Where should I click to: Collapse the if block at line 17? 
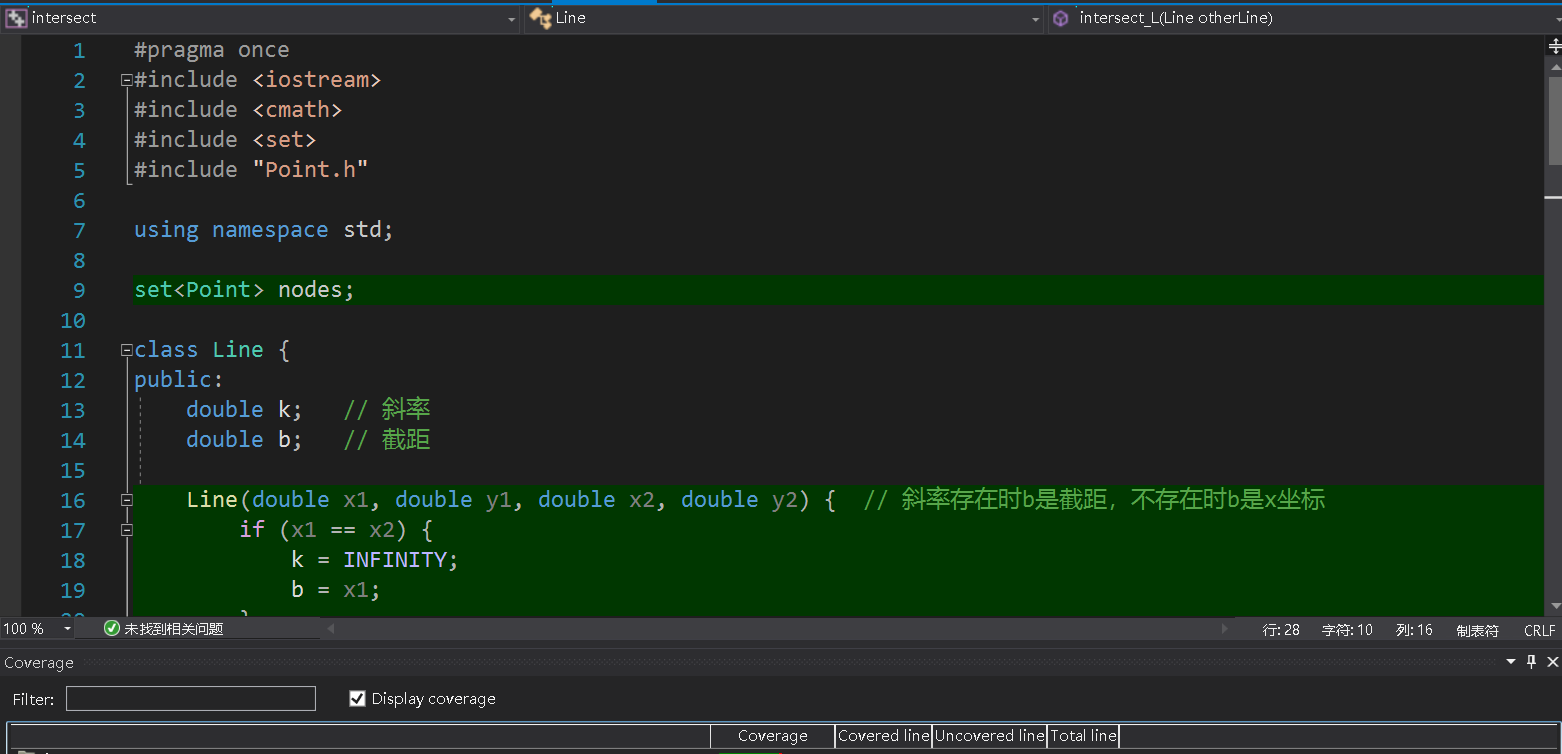tap(126, 530)
